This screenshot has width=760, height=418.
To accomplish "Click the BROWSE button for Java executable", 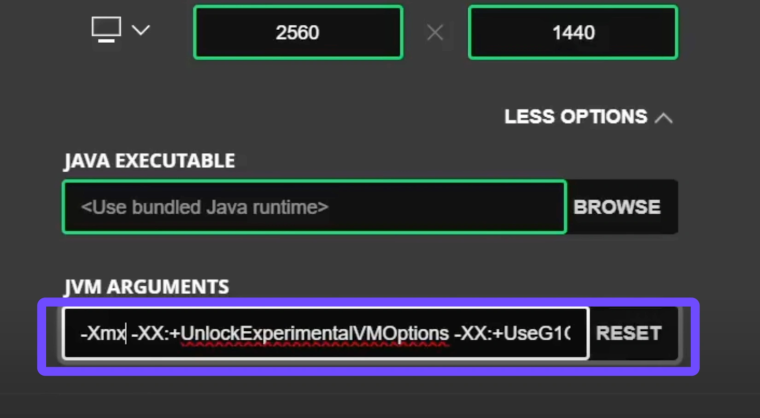I will [x=617, y=207].
